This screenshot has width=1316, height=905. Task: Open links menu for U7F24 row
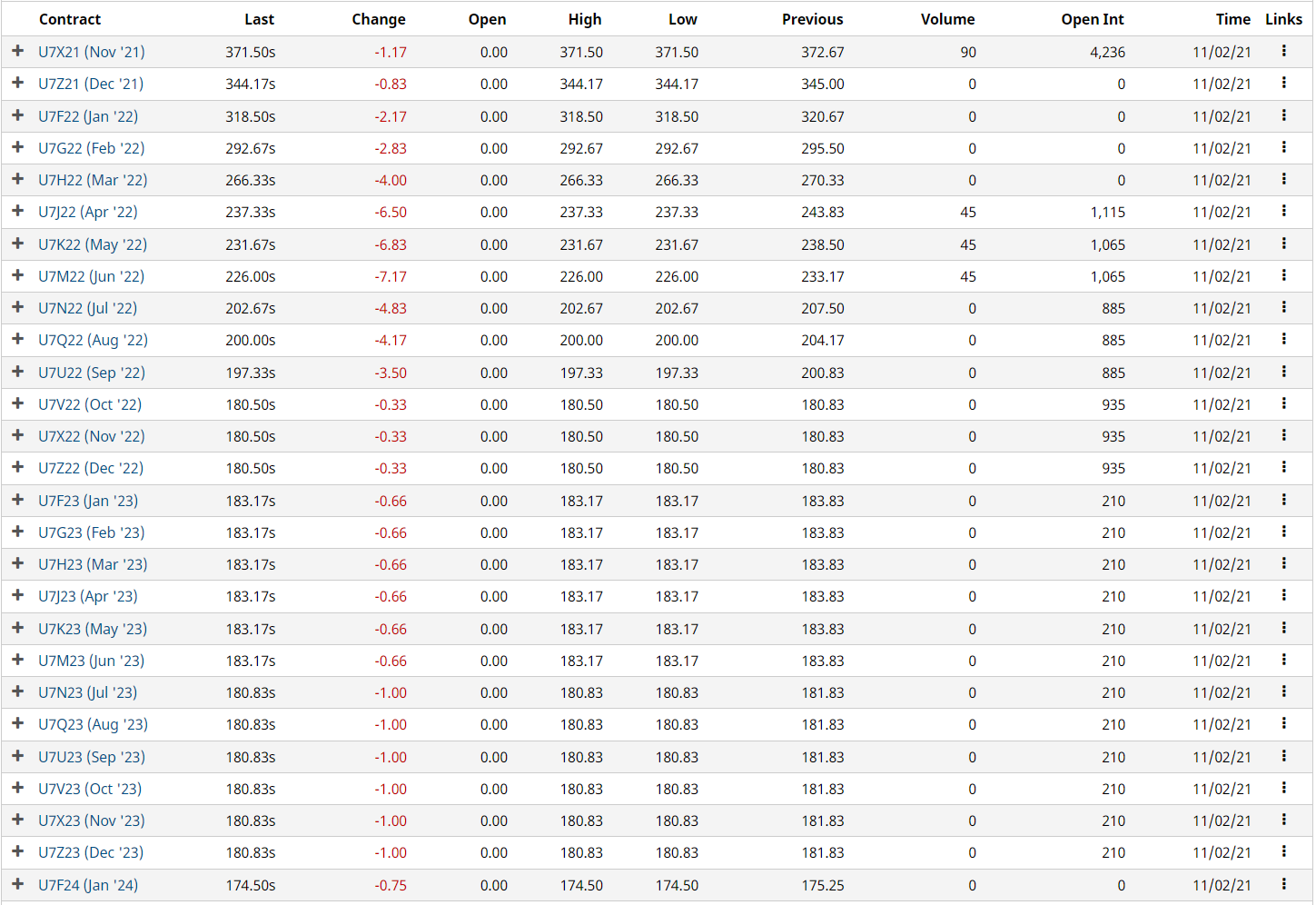click(1283, 883)
